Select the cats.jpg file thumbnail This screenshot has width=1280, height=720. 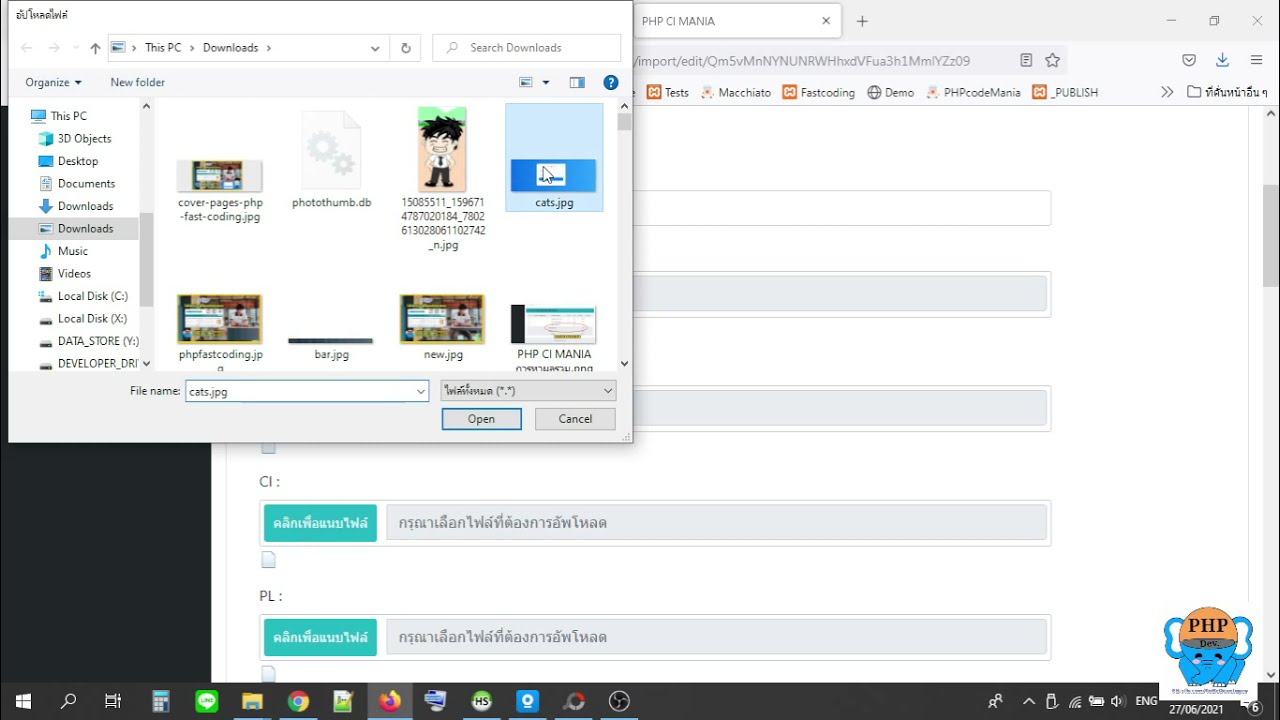click(x=553, y=158)
